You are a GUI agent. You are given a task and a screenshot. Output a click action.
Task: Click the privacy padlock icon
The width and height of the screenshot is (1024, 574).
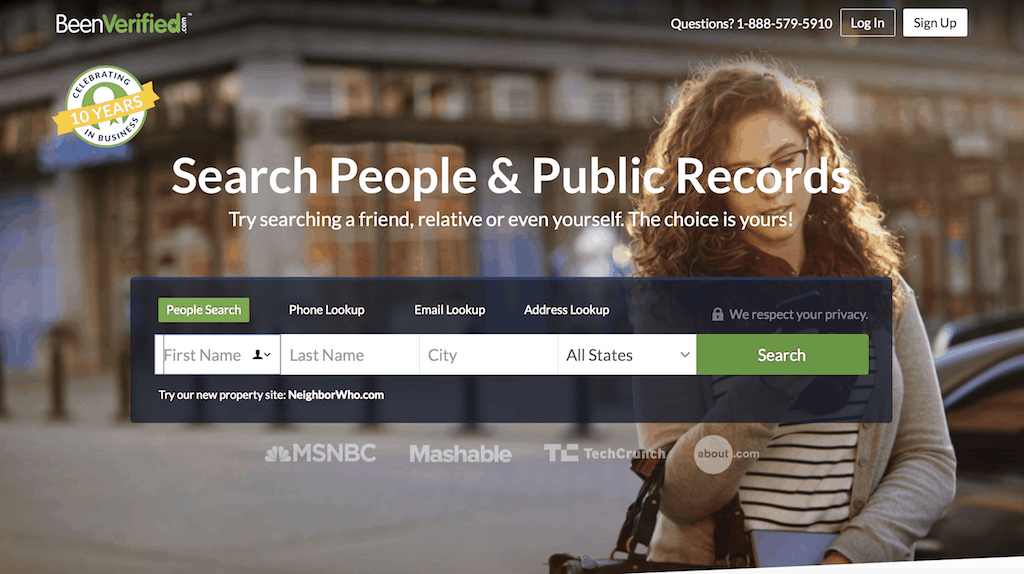point(717,314)
